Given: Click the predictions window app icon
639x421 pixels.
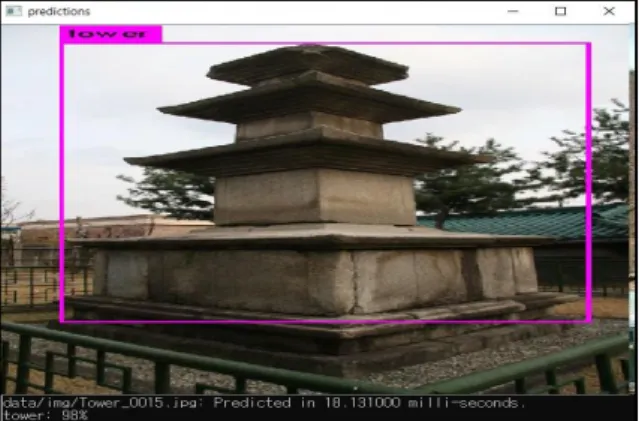Looking at the screenshot, I should 13,11.
